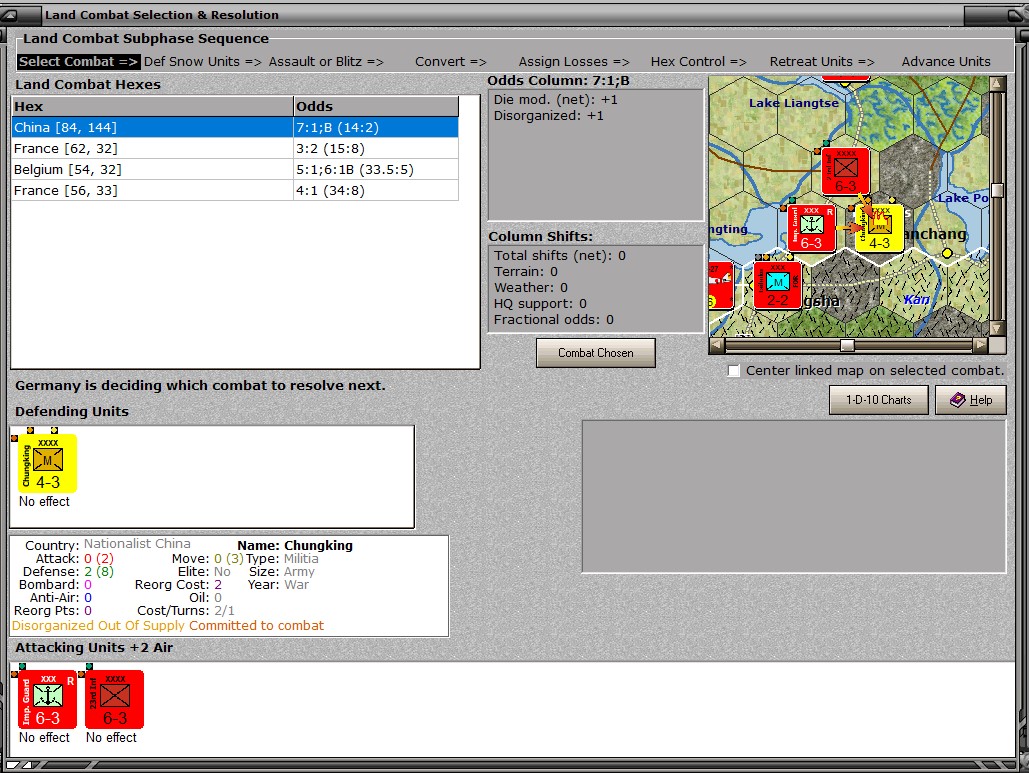Click the 'Disorganized: +1' modifier line

[x=549, y=115]
